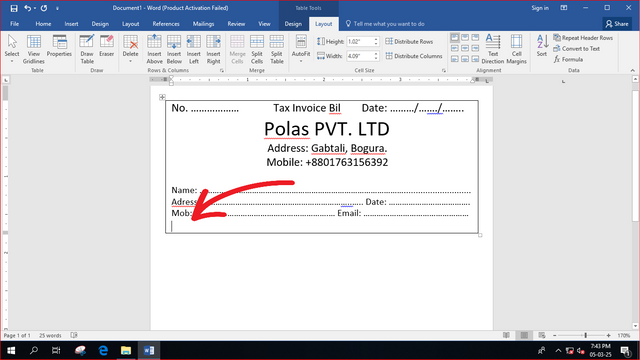Click the 170% zoom level
Image resolution: width=640 pixels, height=360 pixels.
(x=624, y=336)
